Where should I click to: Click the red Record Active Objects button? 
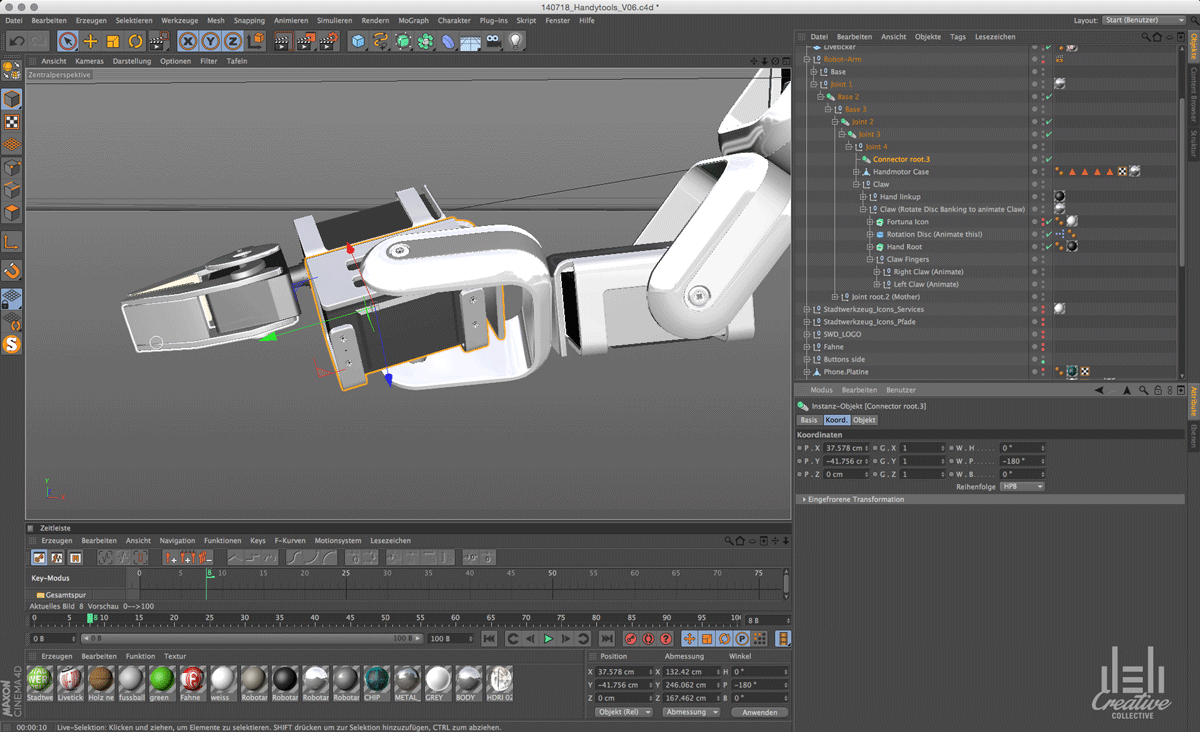pos(631,638)
